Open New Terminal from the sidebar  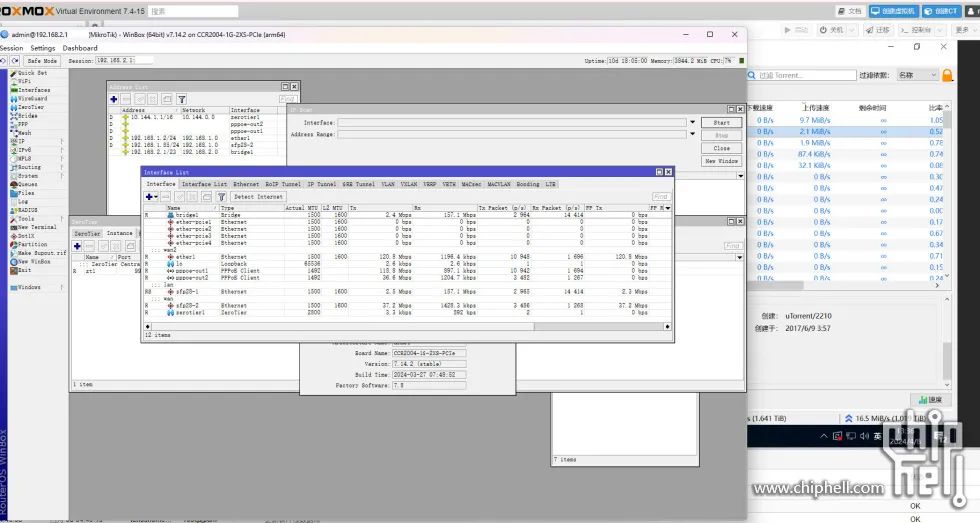tap(37, 227)
